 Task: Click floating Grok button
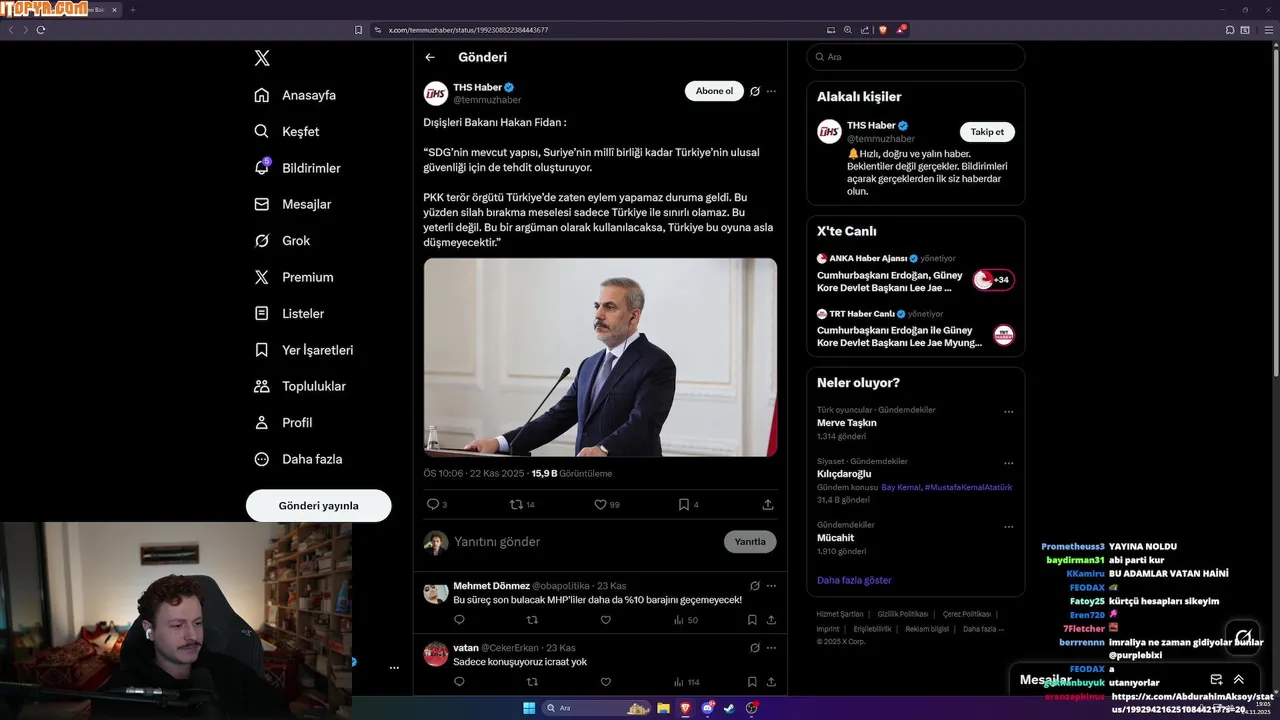[1243, 636]
